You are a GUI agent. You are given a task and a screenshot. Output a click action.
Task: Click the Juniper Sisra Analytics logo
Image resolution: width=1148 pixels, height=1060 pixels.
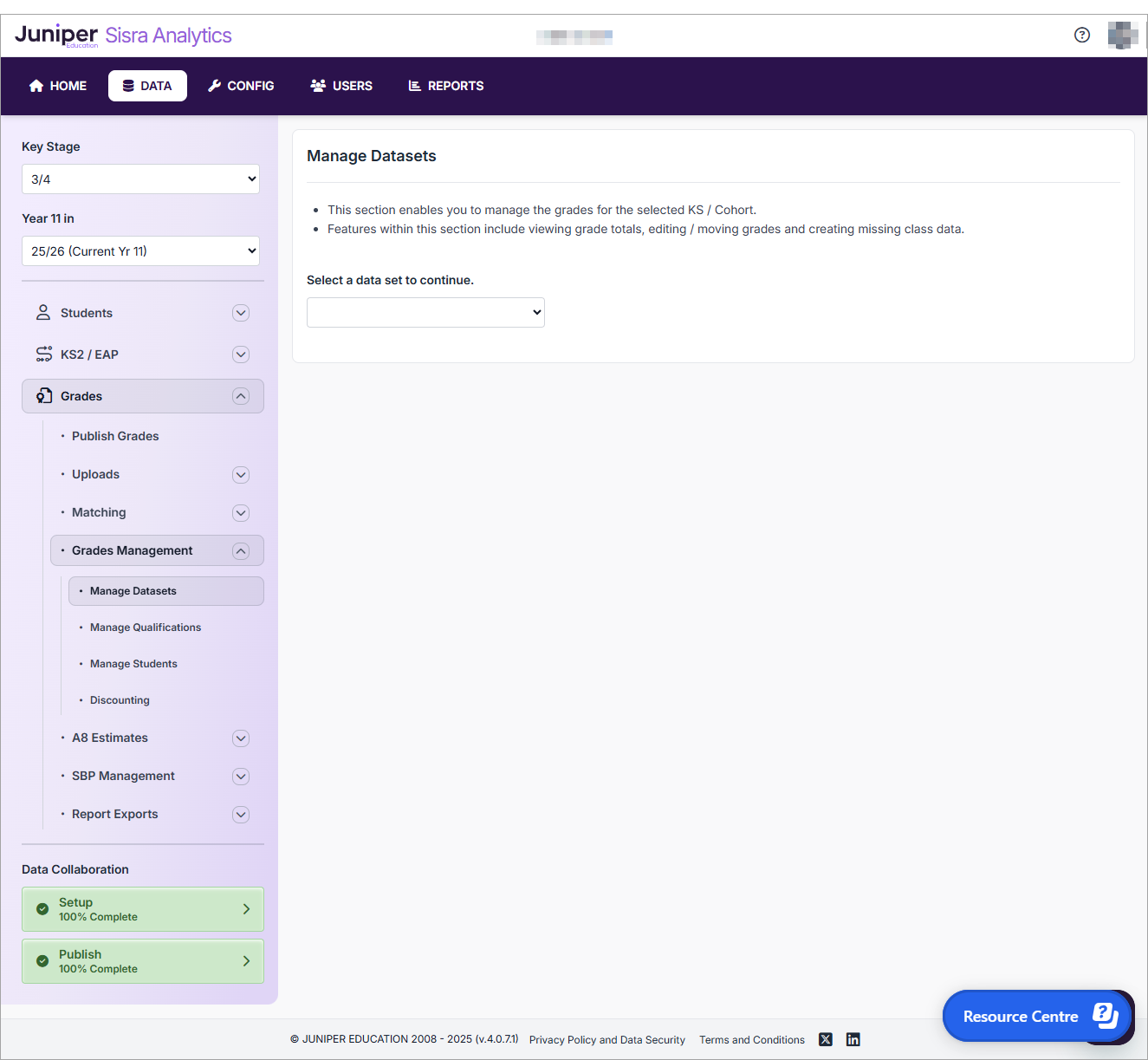pos(123,36)
